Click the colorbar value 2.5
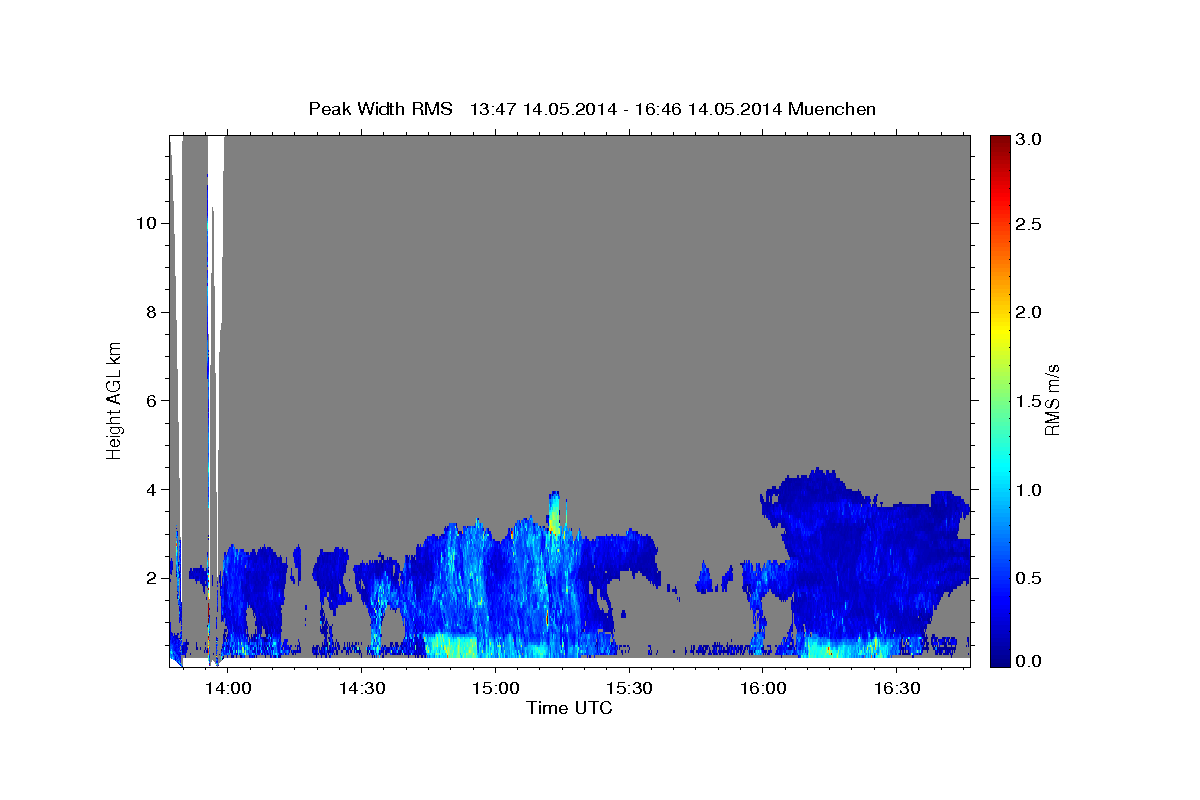Viewport: 1200px width, 800px height. 1029,224
